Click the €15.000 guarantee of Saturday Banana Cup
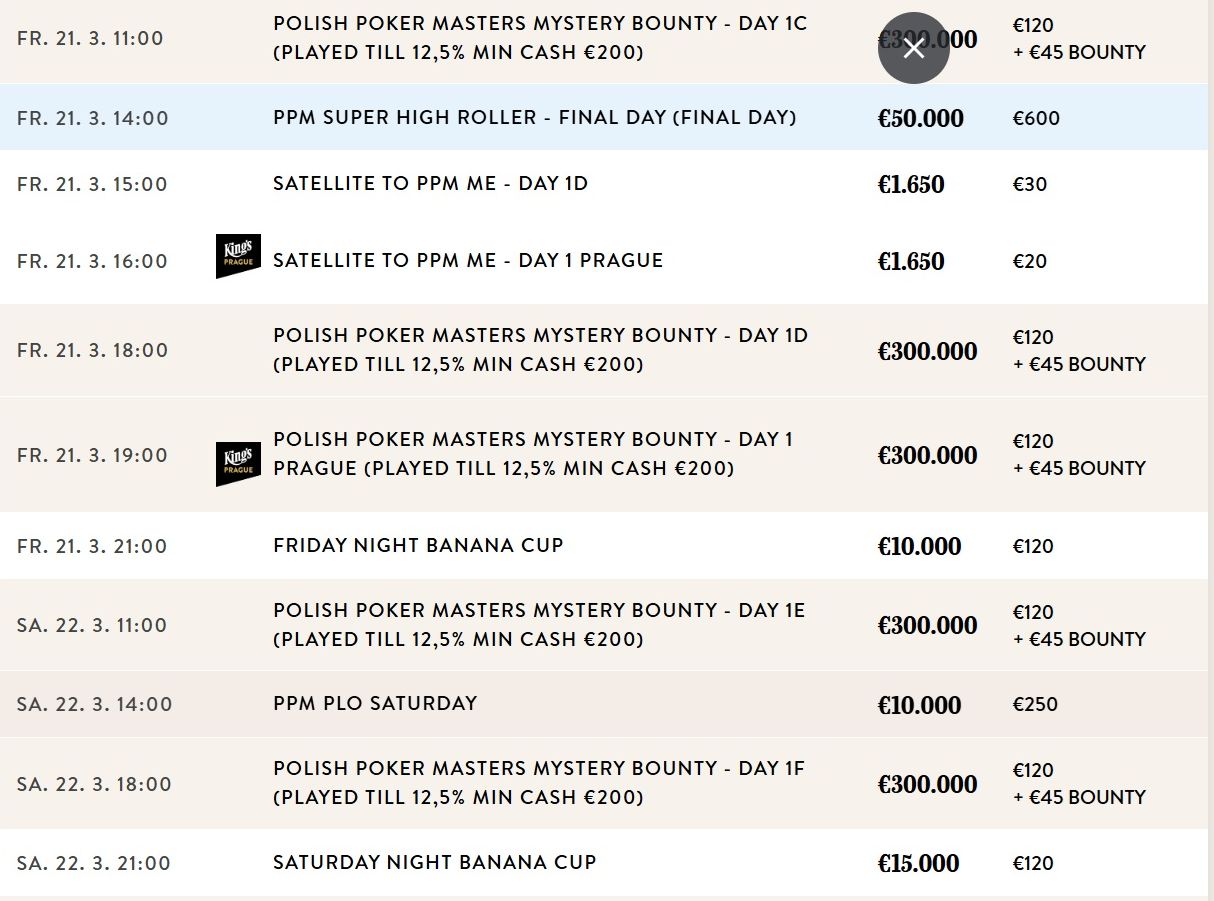 coord(918,863)
